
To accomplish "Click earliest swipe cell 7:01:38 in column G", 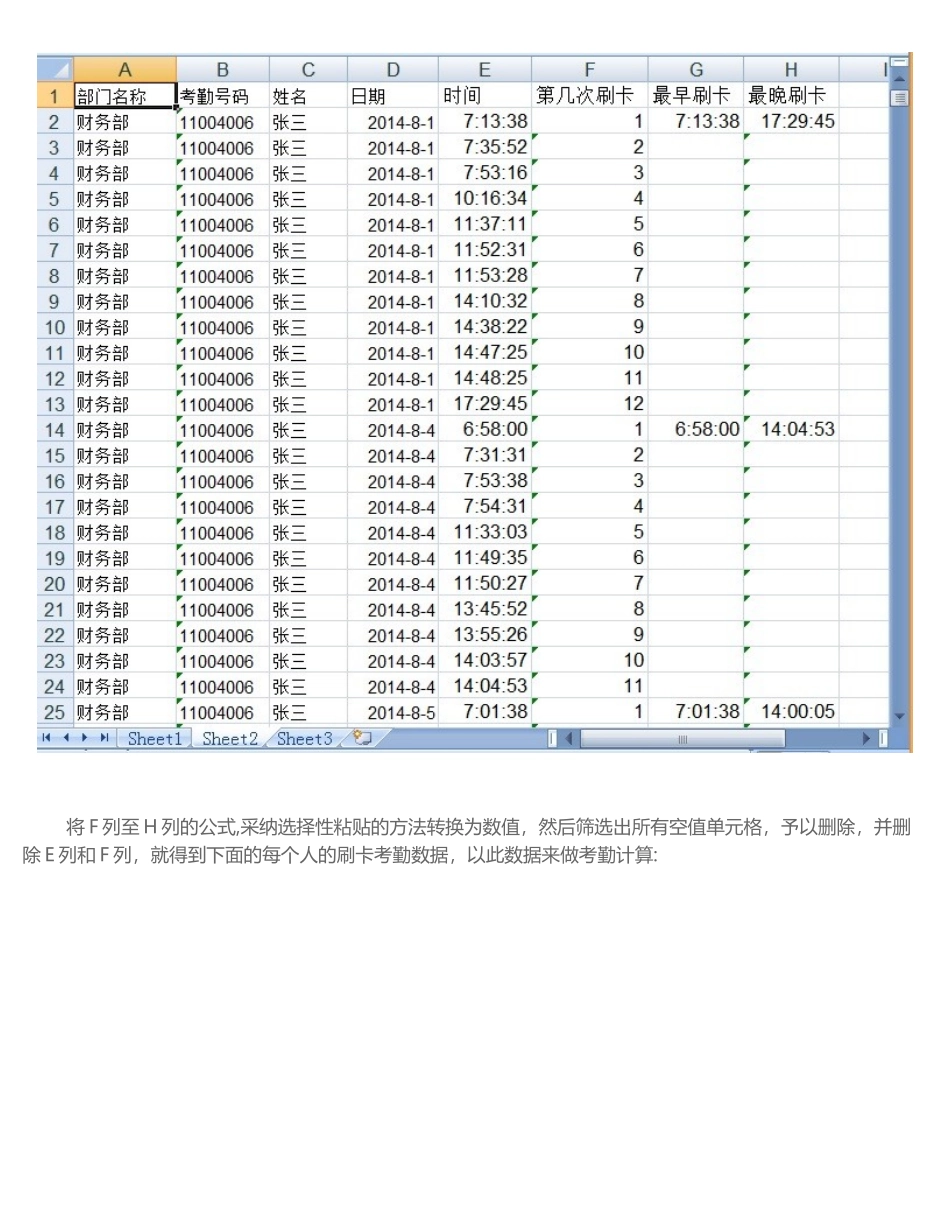I will click(696, 712).
